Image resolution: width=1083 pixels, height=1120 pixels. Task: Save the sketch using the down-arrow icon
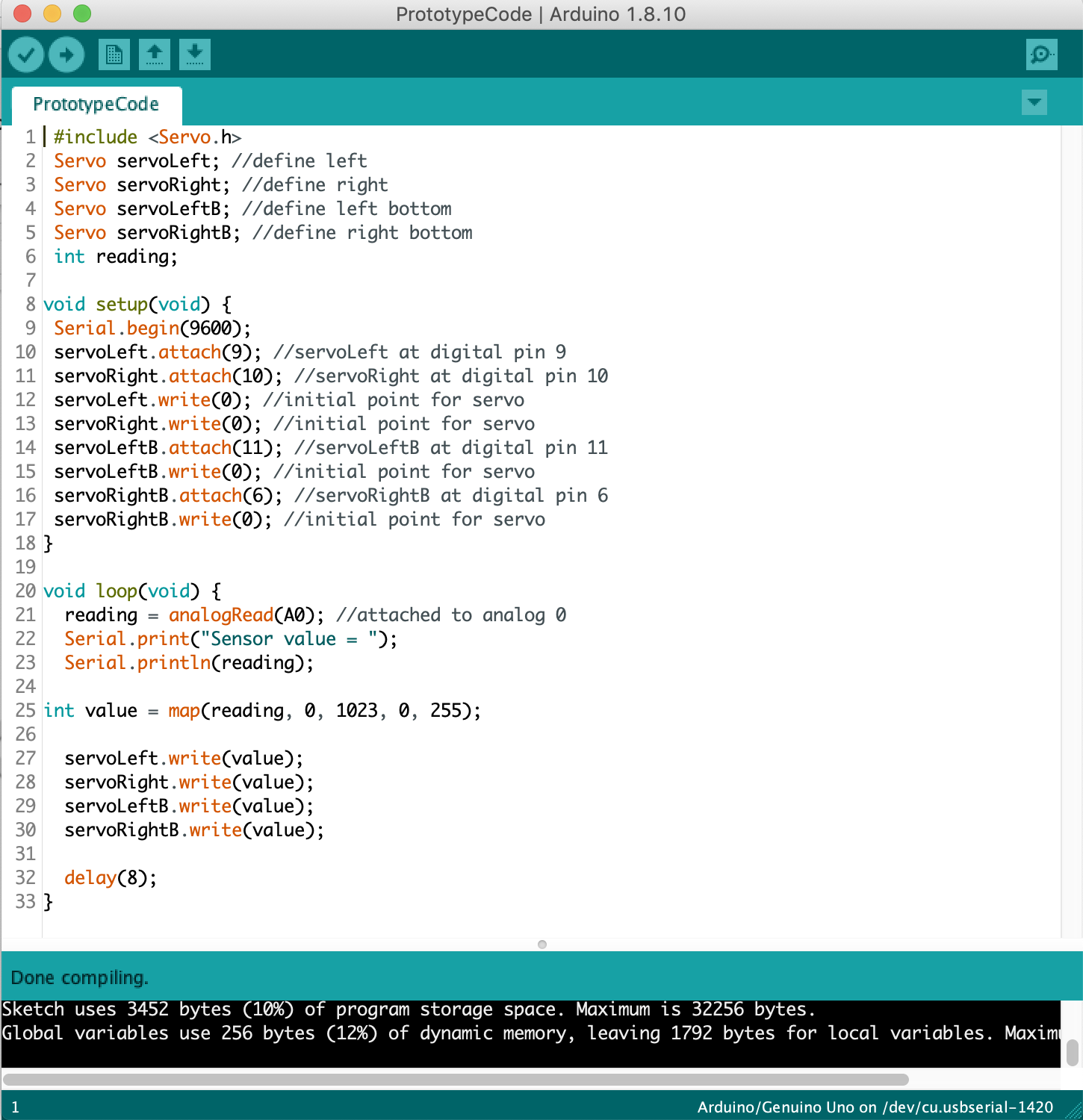(x=194, y=55)
